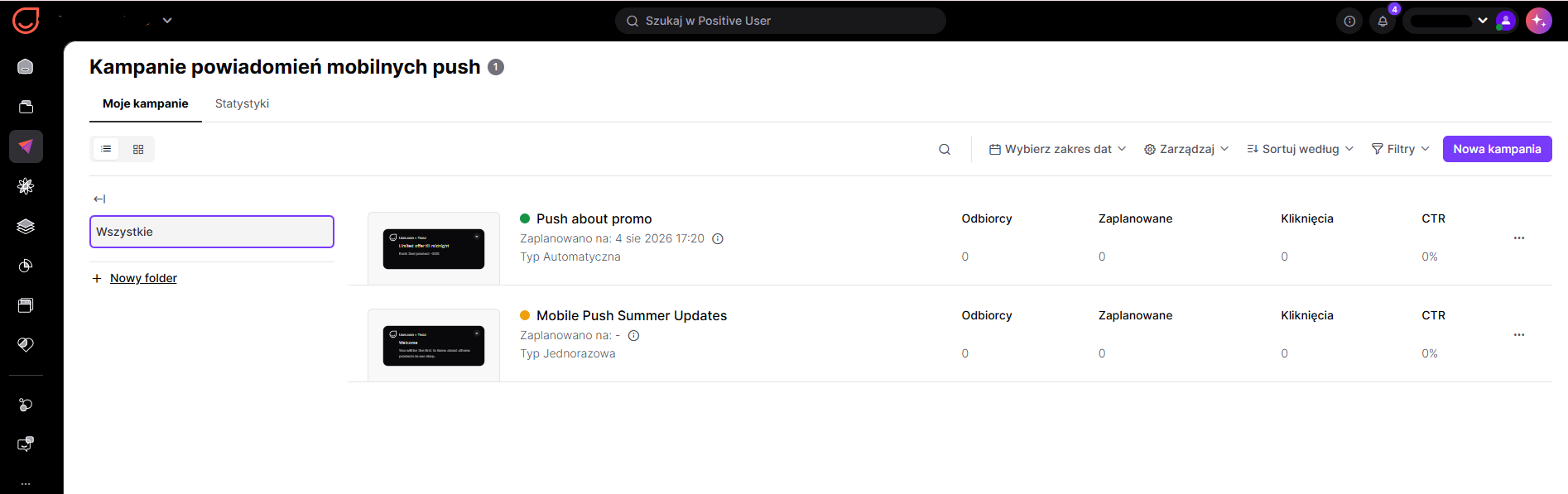This screenshot has width=1568, height=494.
Task: Click the campaign search magnifier icon
Action: (x=945, y=150)
